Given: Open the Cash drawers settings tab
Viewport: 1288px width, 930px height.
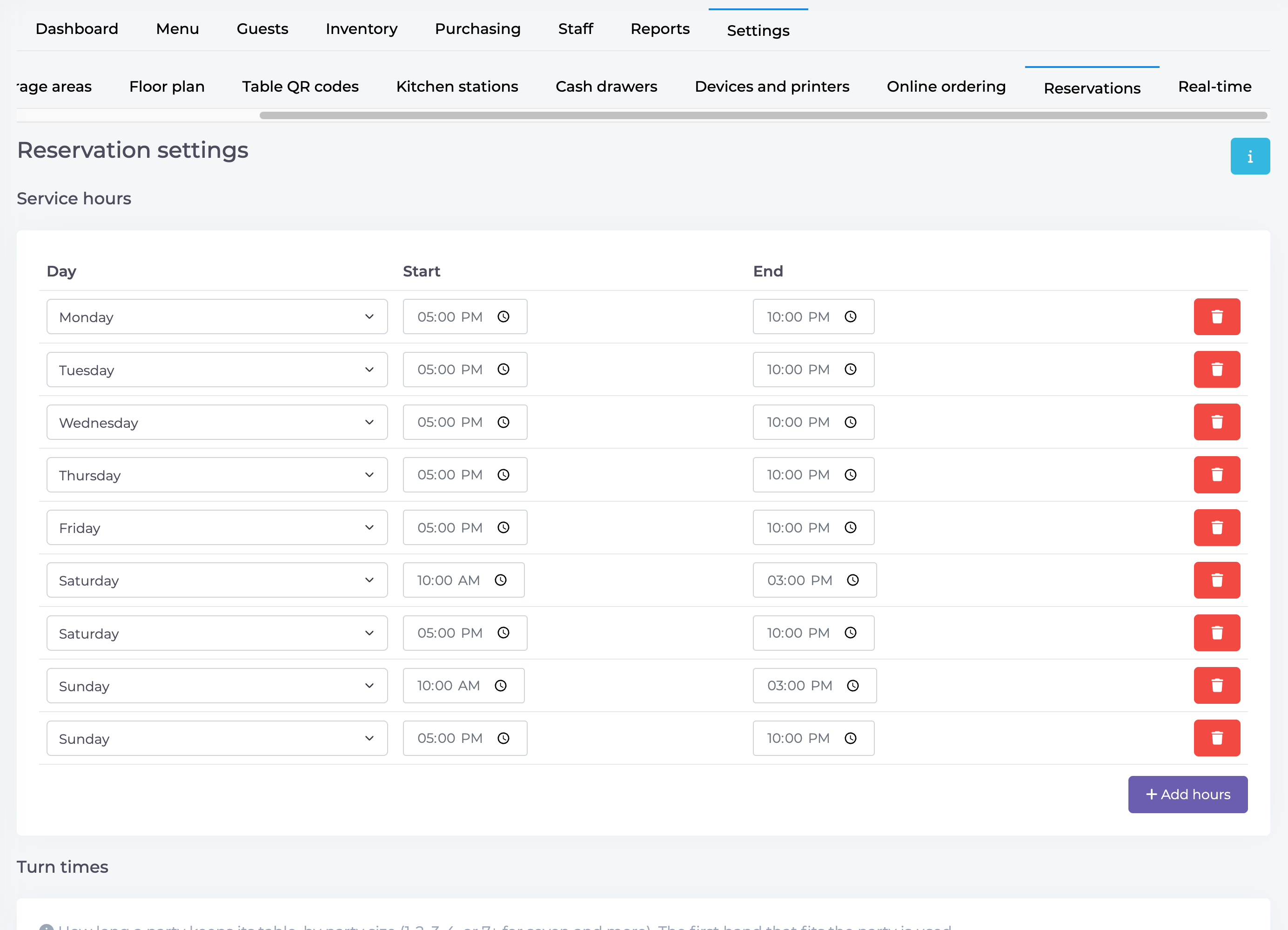Looking at the screenshot, I should point(606,87).
